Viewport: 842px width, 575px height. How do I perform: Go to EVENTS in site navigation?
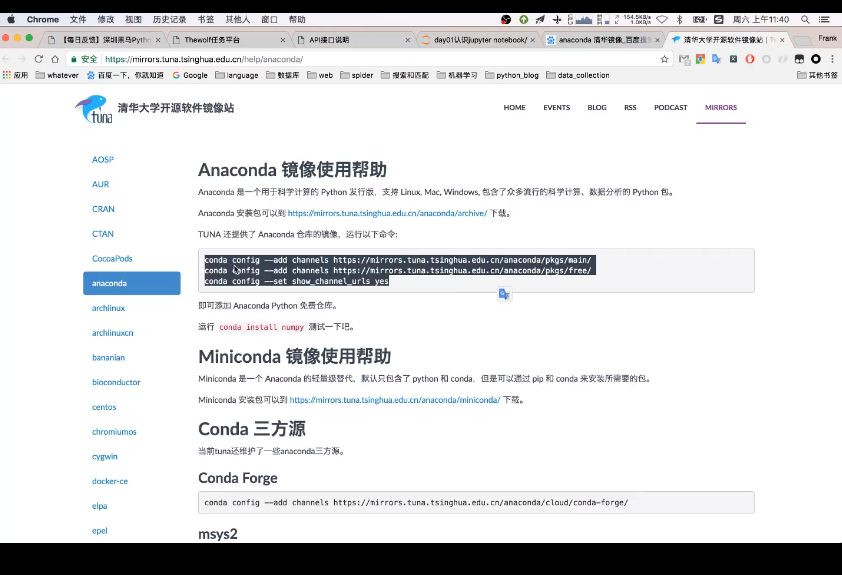point(556,107)
